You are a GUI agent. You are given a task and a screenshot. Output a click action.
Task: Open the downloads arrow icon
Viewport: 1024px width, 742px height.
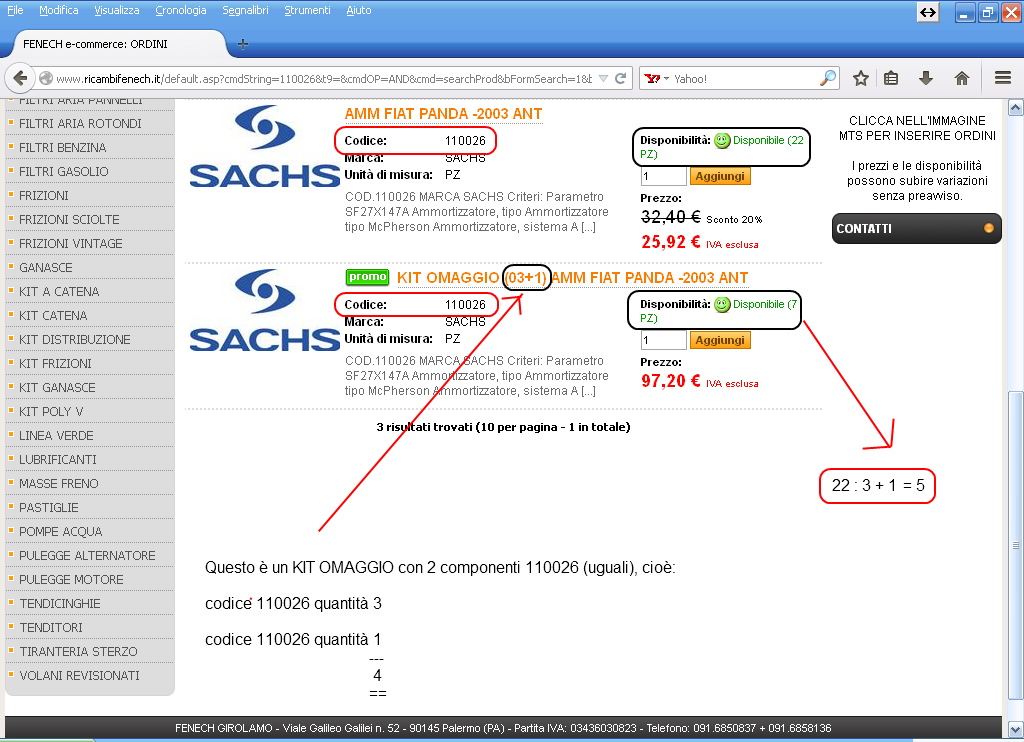(x=925, y=78)
